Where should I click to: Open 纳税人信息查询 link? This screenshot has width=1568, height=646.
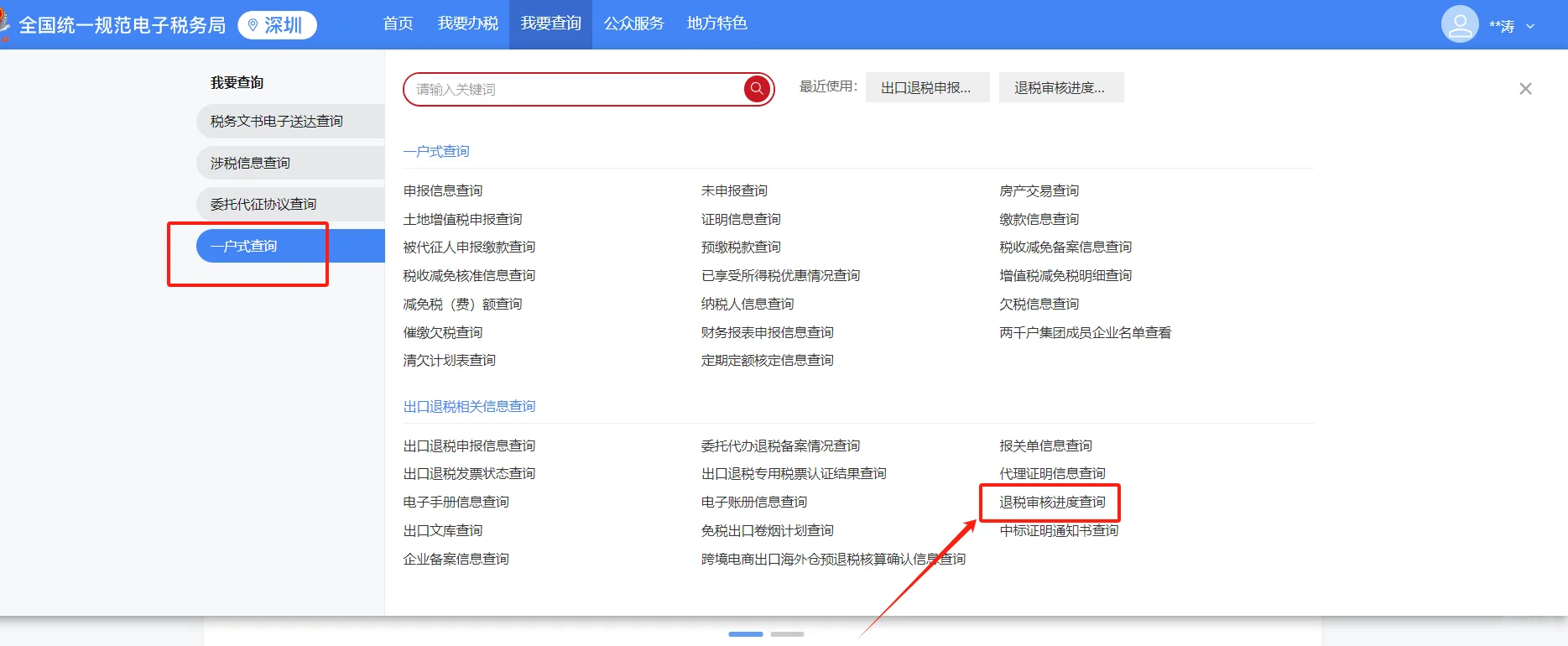click(748, 304)
